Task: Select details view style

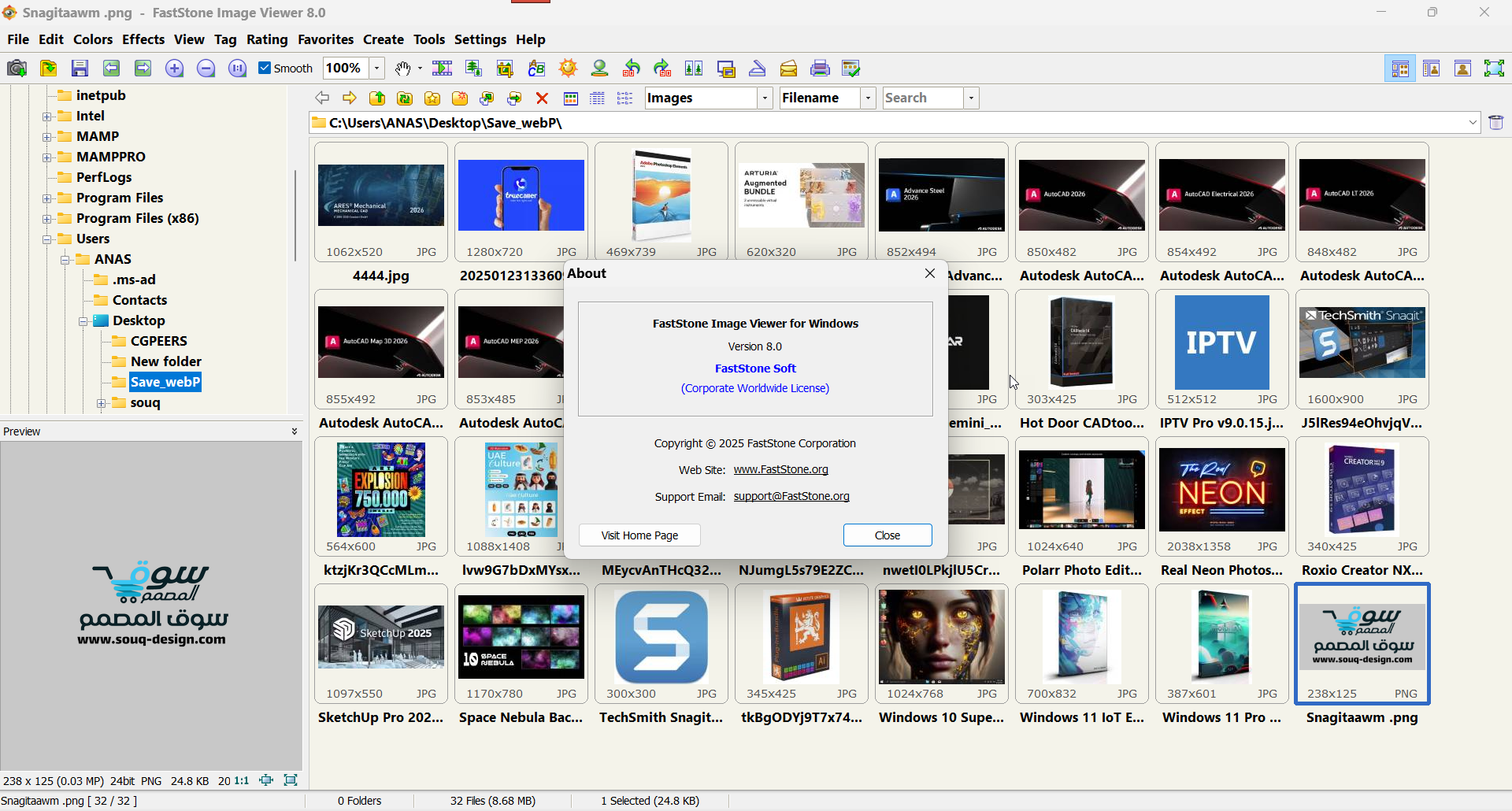Action: (x=598, y=98)
